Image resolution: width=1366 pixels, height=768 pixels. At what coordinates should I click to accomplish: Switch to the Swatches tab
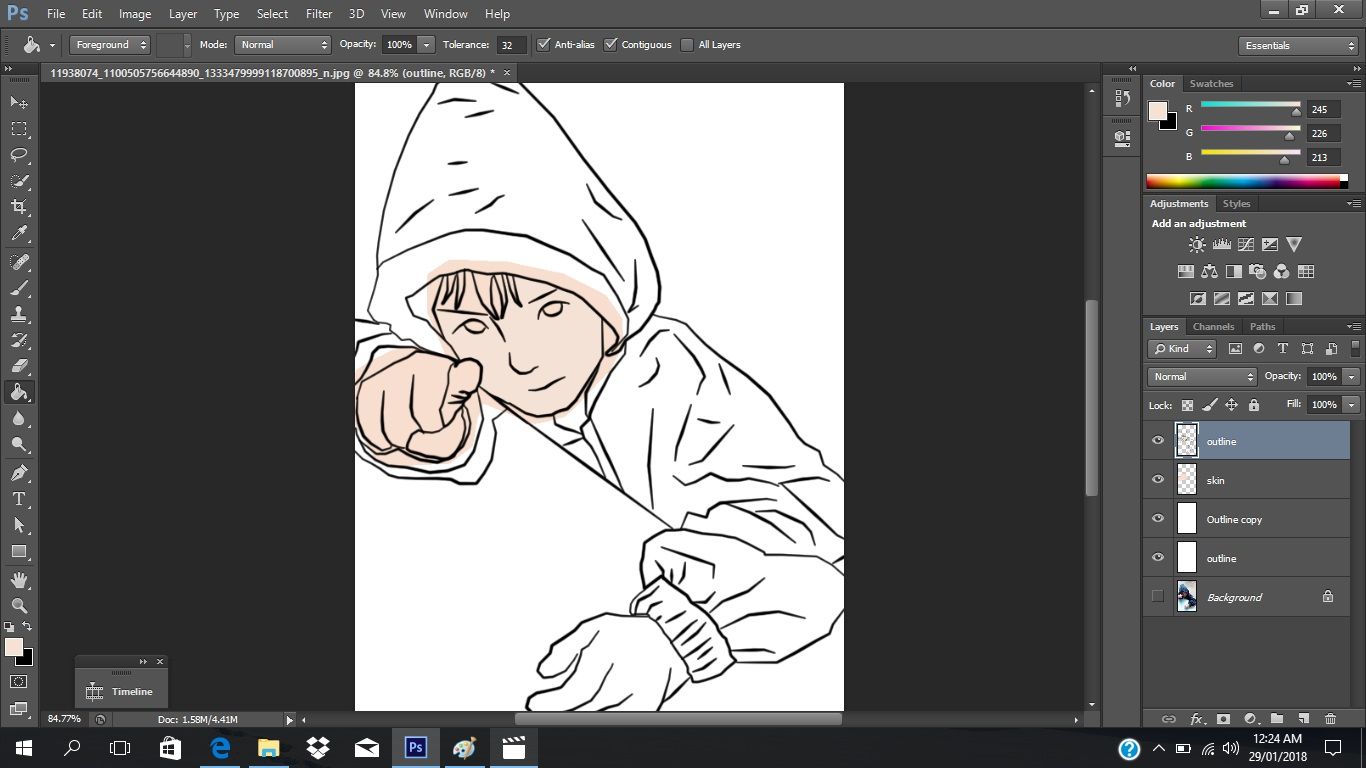pos(1211,84)
